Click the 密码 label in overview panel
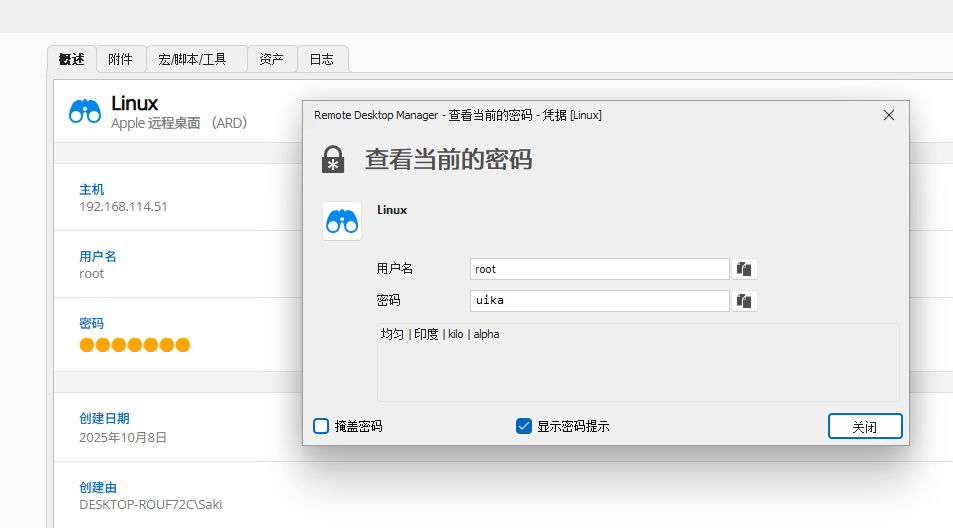Image resolution: width=953 pixels, height=528 pixels. 92,323
